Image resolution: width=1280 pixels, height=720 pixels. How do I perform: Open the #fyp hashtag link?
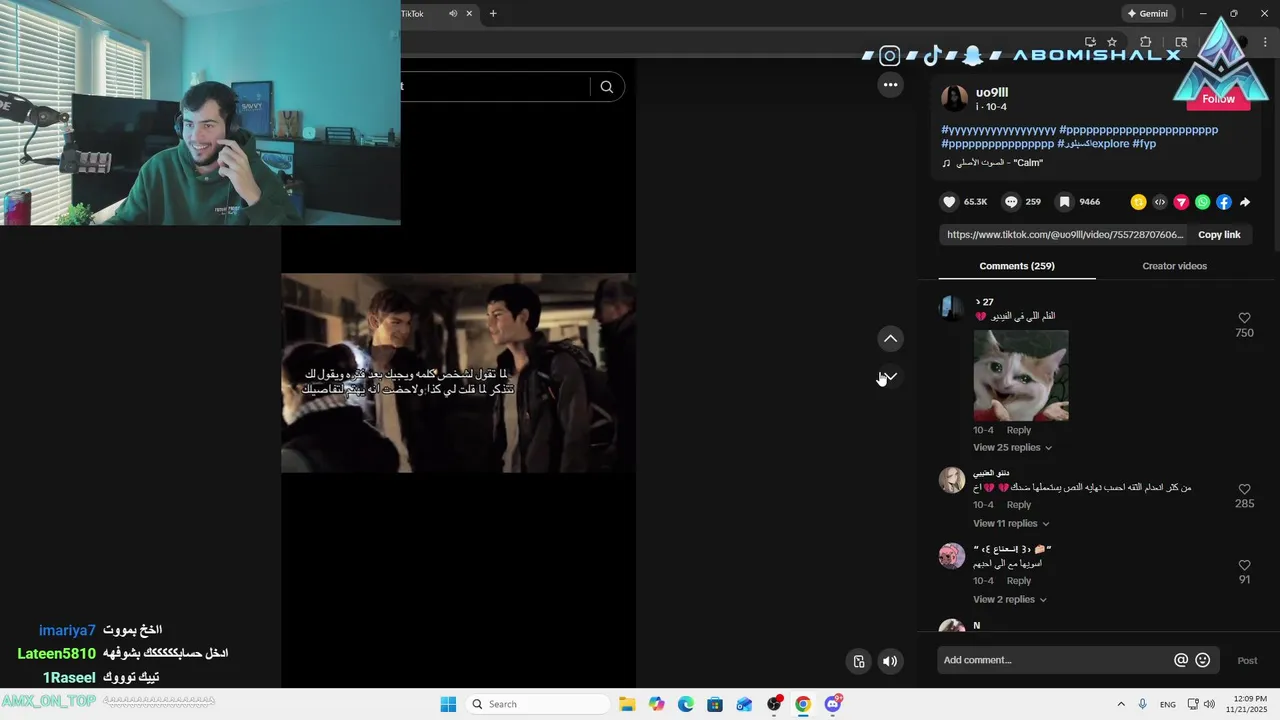click(1144, 144)
